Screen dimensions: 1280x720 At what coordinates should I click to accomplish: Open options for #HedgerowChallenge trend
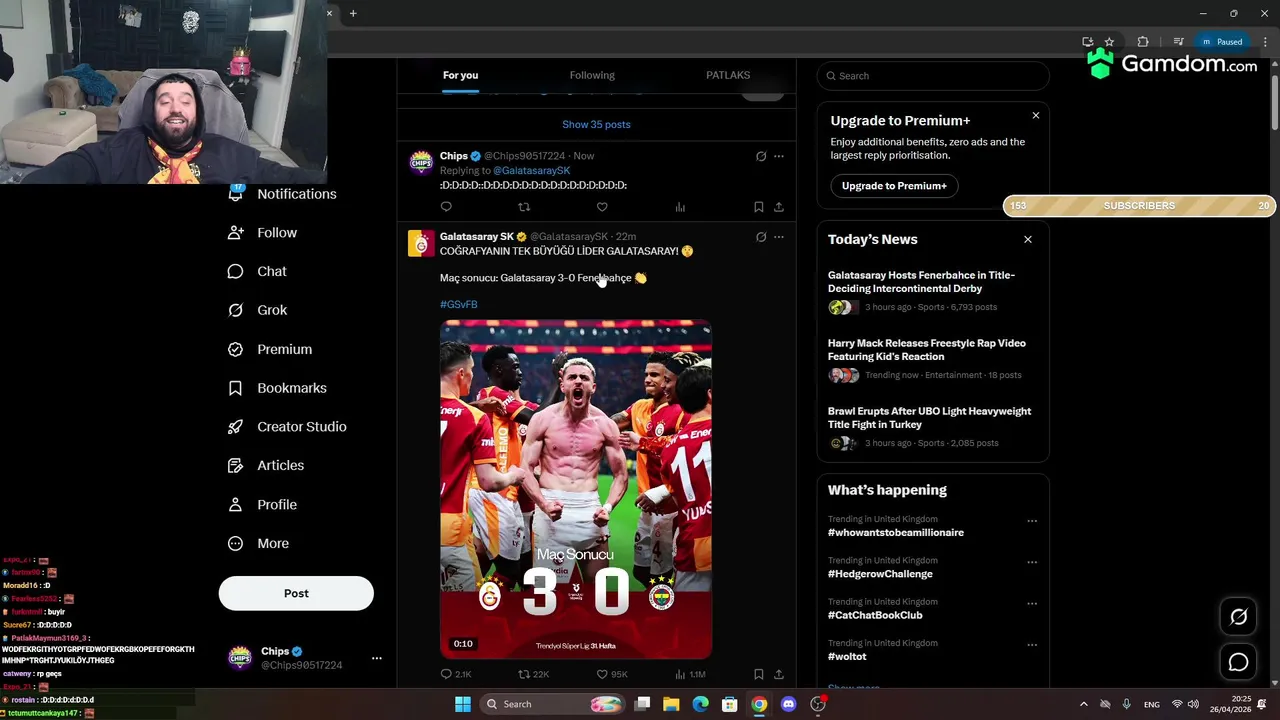(x=1032, y=562)
